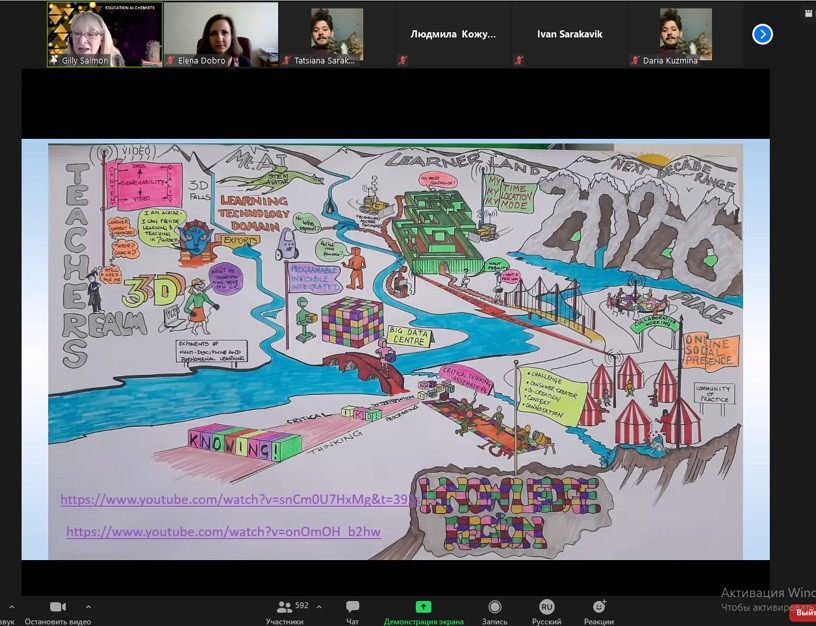This screenshot has height=626, width=816.
Task: Select the Ivan Sarakavik participant tile
Action: click(569, 34)
